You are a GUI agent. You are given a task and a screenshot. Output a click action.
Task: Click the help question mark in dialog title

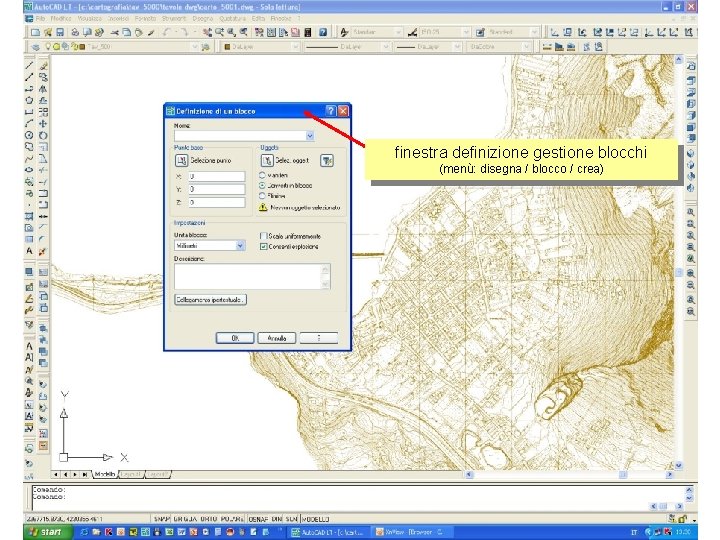click(331, 111)
